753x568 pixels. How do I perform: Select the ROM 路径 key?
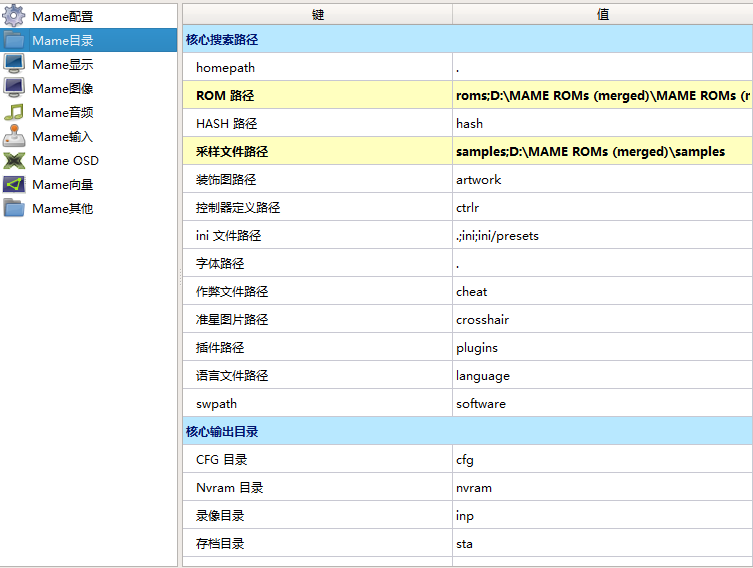coord(317,95)
